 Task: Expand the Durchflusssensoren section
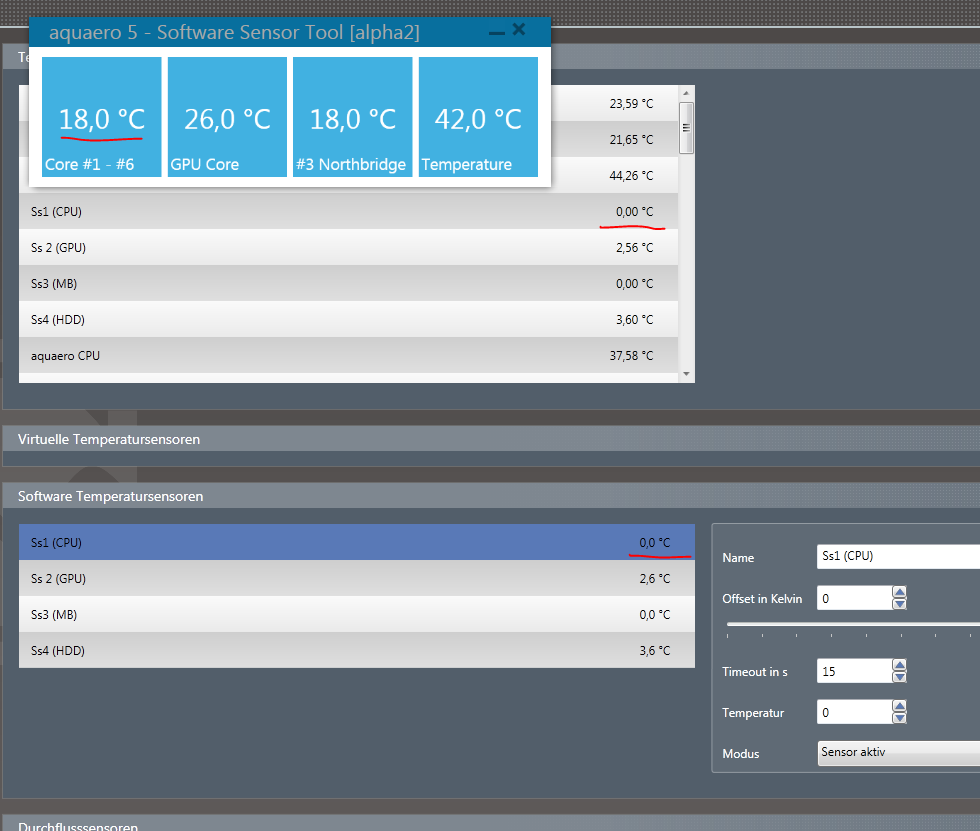(491, 824)
